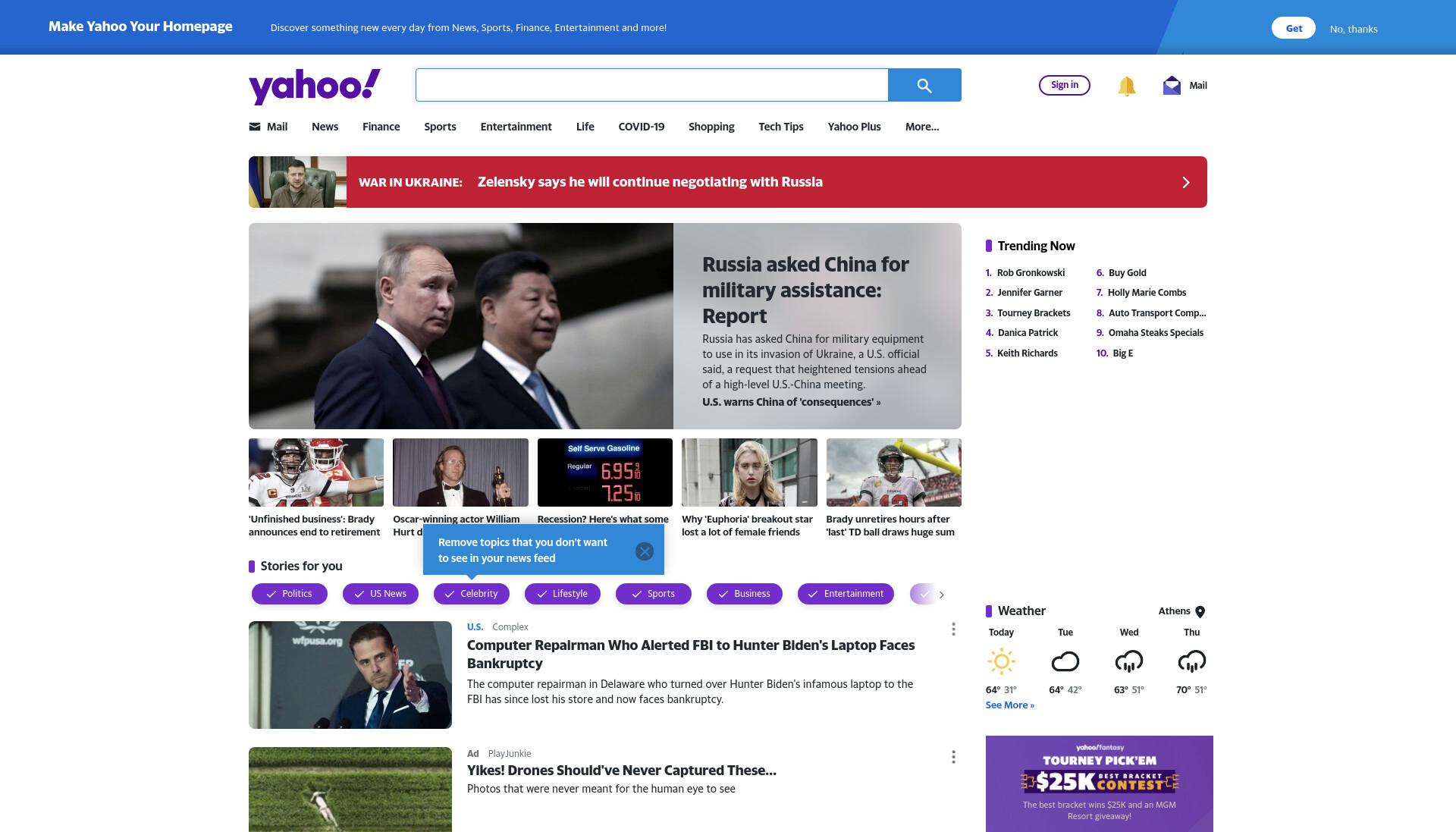Click the Get homepage button
This screenshot has height=832, width=1456.
(1293, 28)
